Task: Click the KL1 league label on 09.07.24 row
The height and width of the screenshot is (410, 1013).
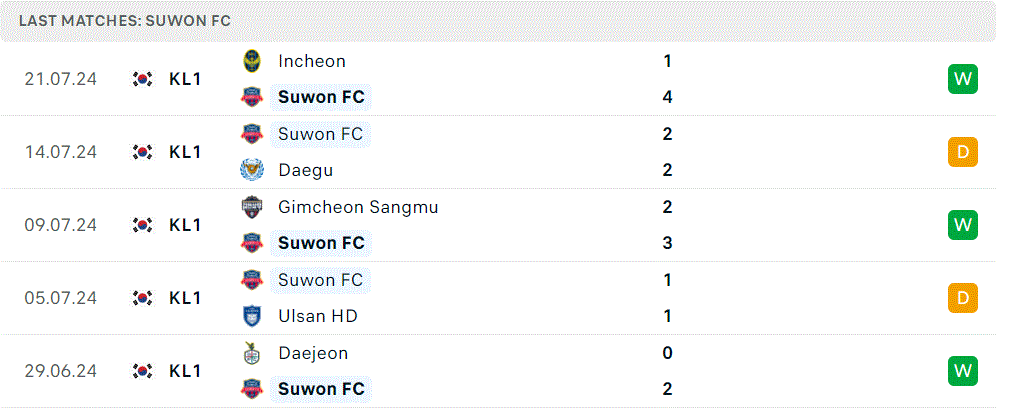Action: tap(185, 225)
